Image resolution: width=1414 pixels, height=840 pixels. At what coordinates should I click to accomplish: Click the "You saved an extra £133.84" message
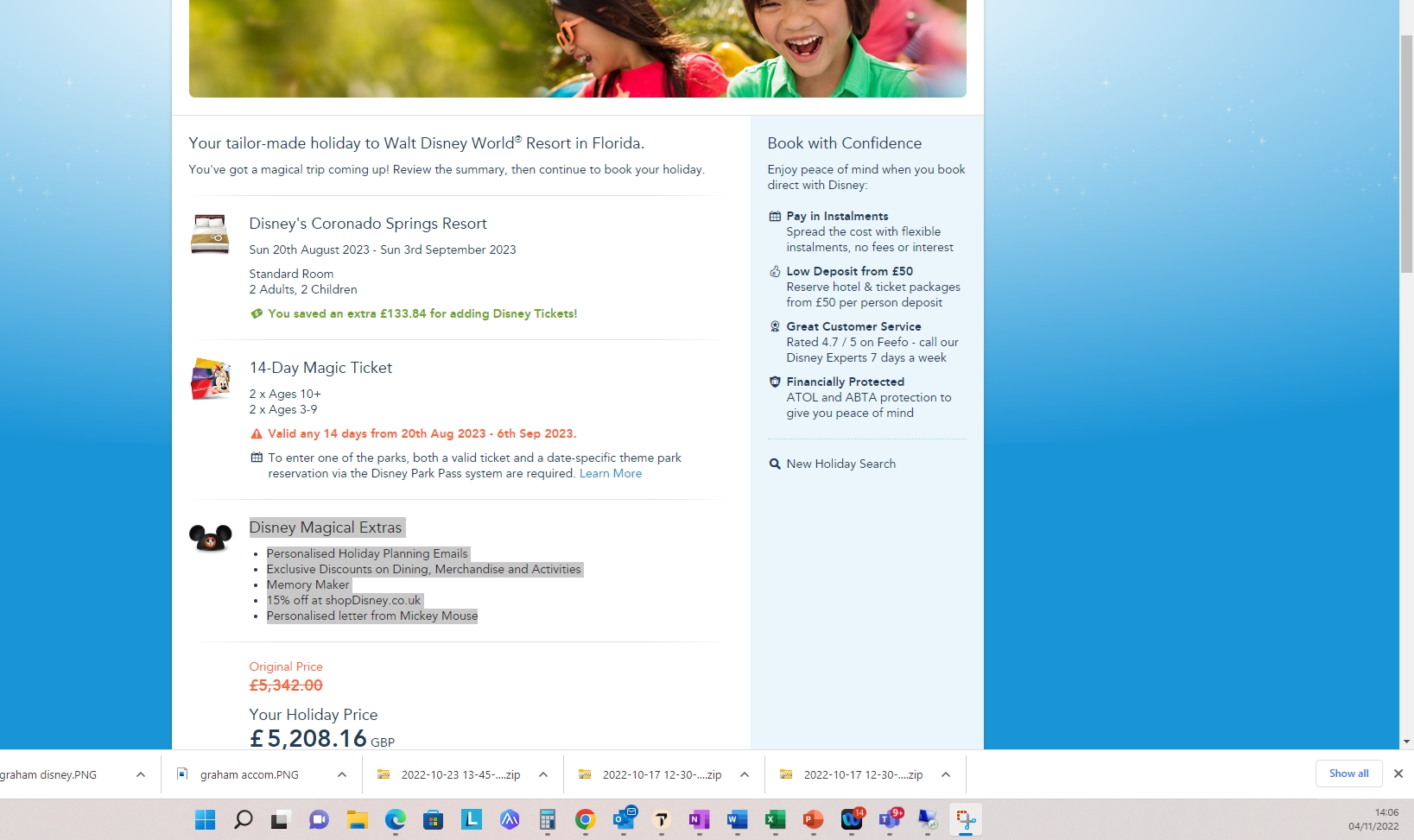coord(422,313)
